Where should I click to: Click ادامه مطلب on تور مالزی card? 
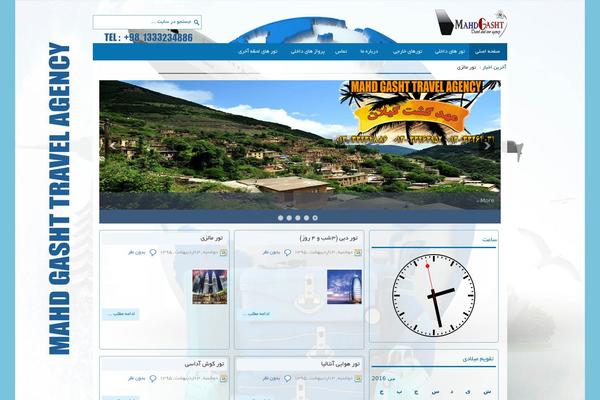click(121, 314)
